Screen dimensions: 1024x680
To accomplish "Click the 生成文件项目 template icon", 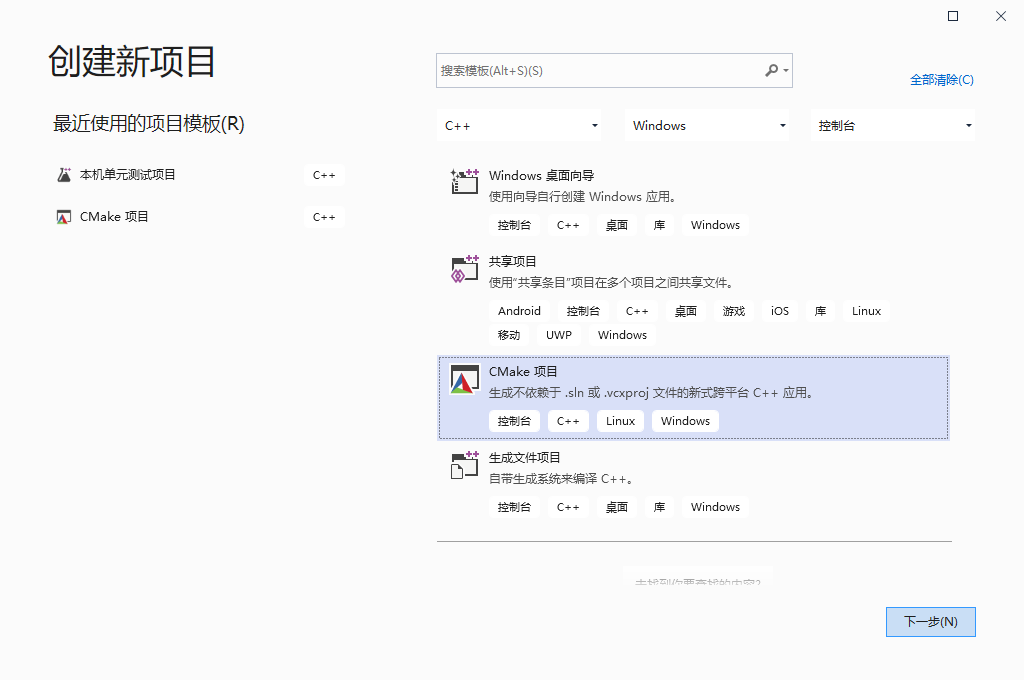I will pos(464,464).
